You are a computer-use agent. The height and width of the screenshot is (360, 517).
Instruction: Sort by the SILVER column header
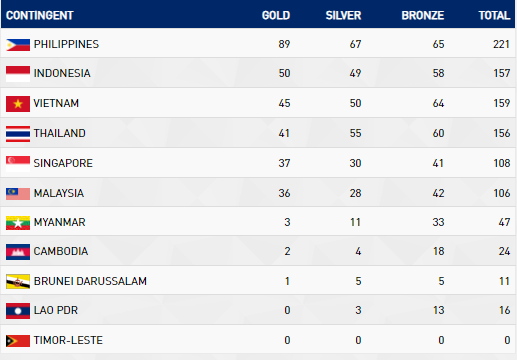tap(343, 15)
